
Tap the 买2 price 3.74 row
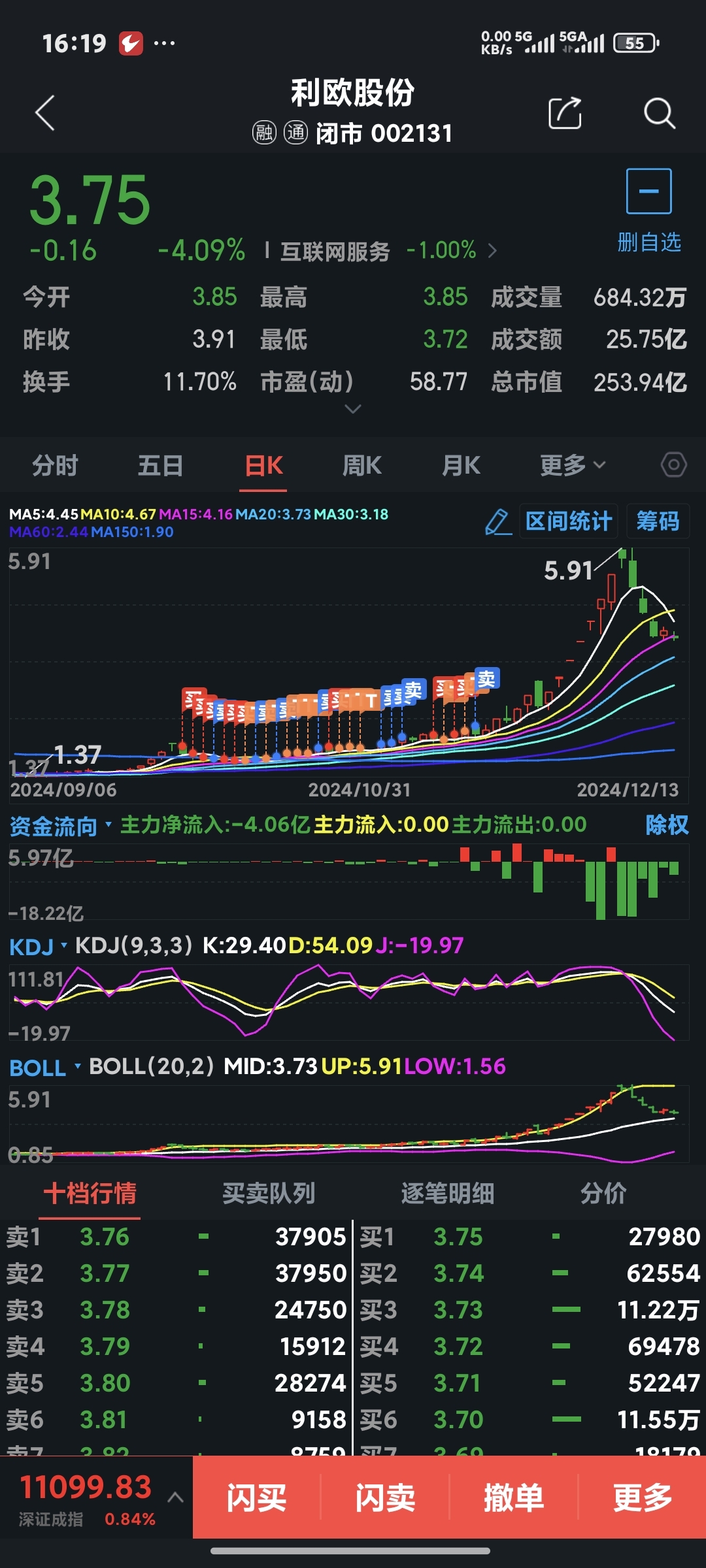[x=530, y=1273]
